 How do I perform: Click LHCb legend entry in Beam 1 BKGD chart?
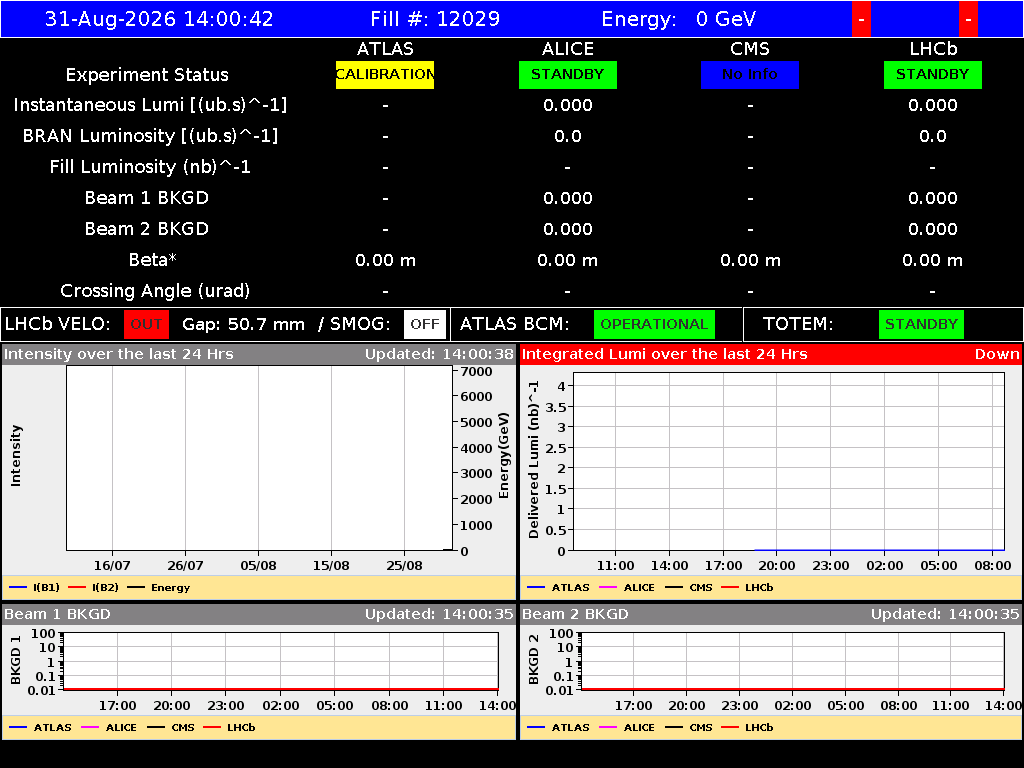pos(229,727)
